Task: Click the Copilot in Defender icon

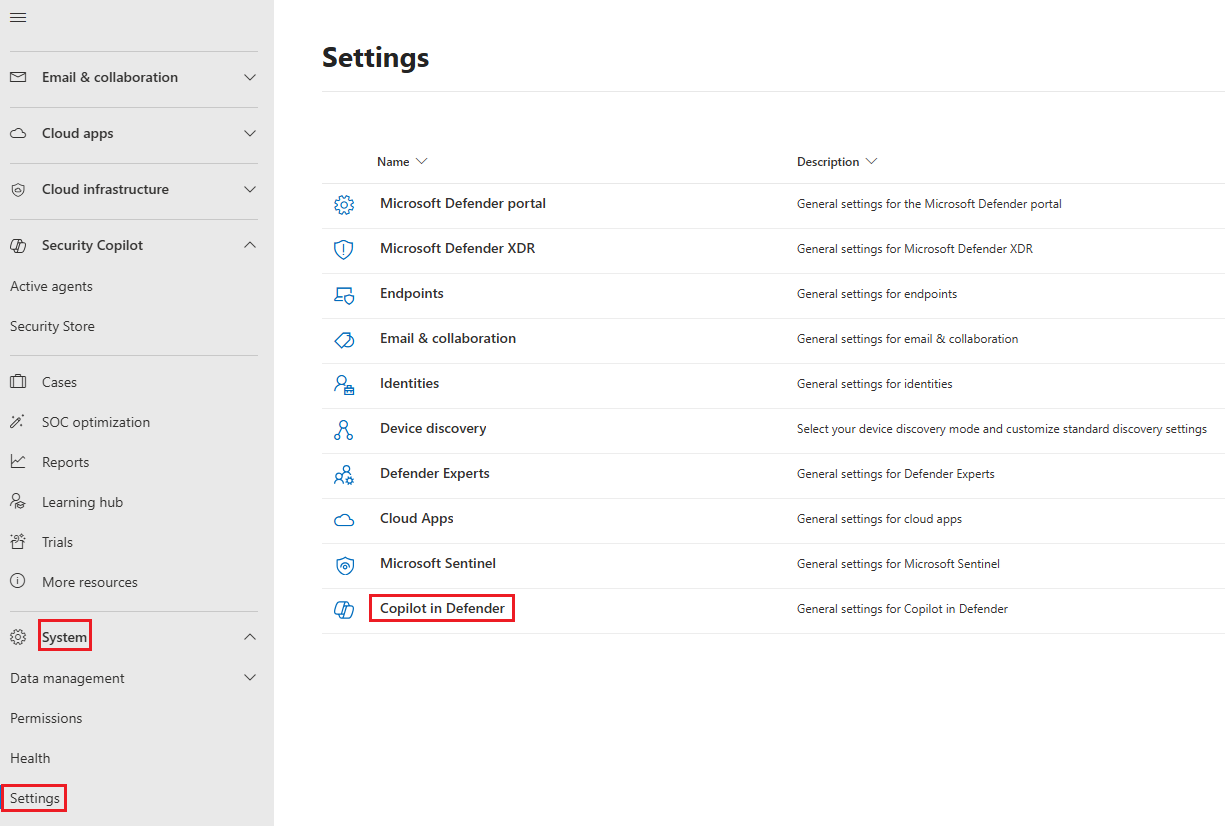Action: tap(344, 610)
